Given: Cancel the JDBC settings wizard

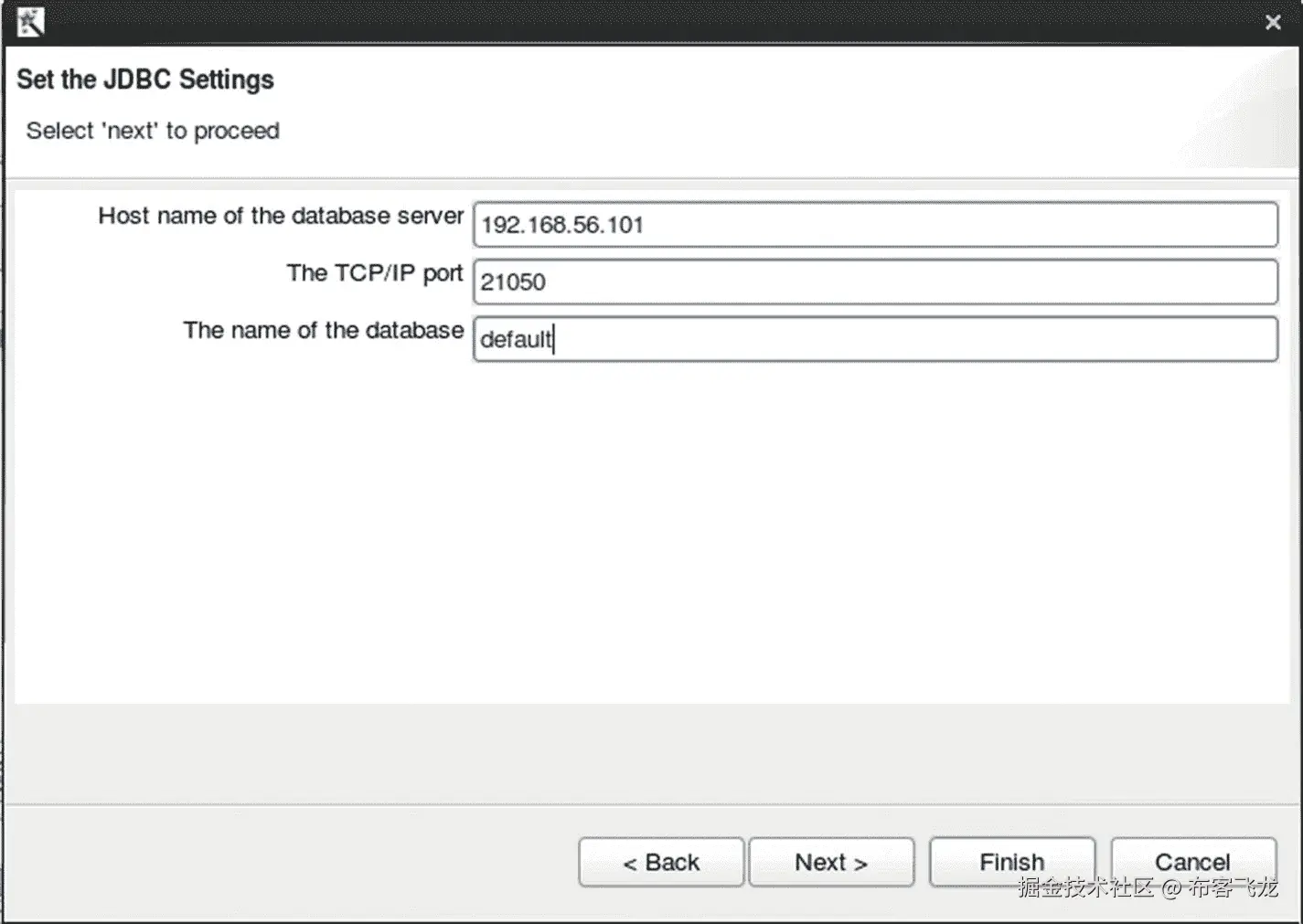Looking at the screenshot, I should [1192, 861].
